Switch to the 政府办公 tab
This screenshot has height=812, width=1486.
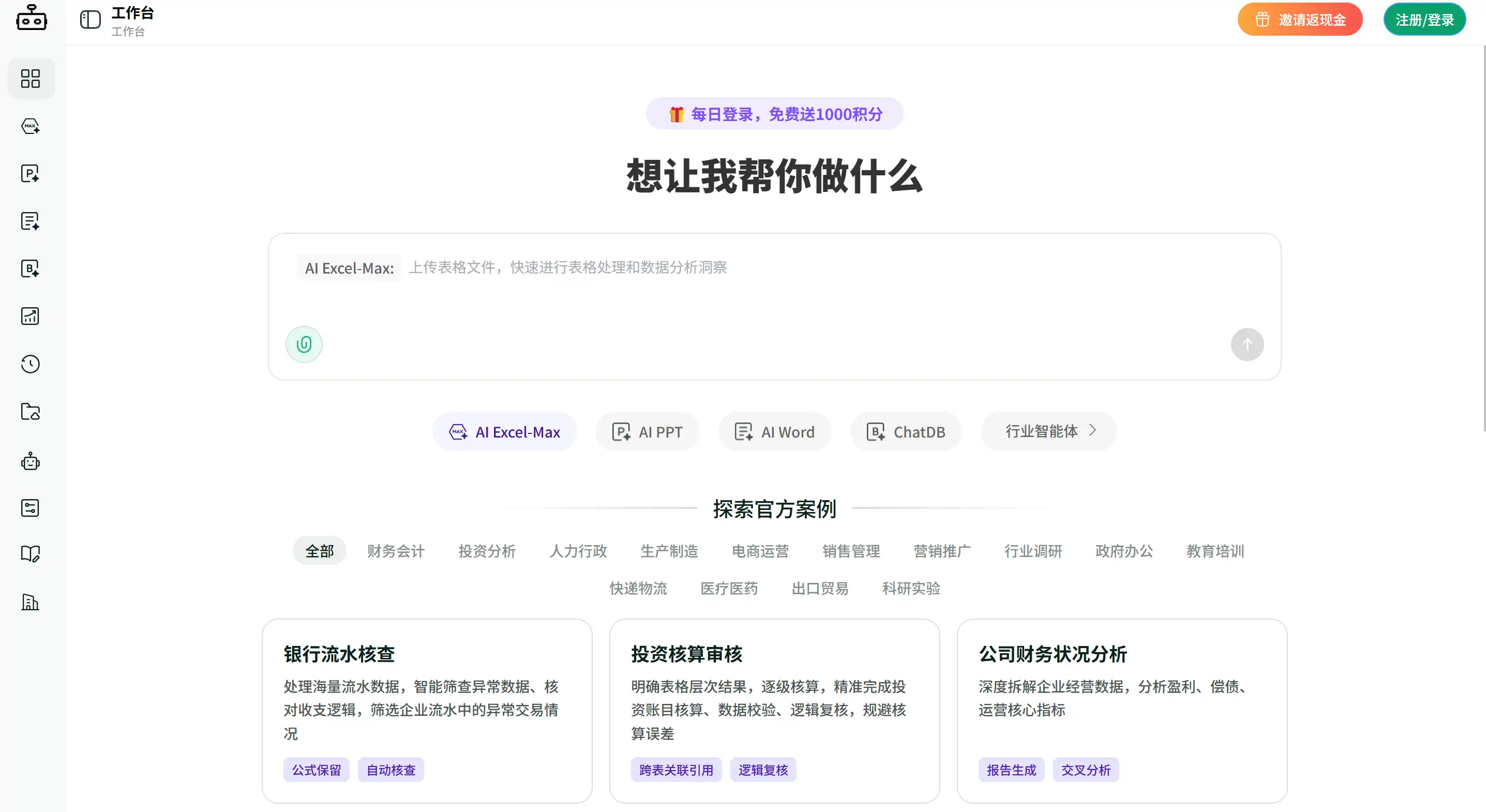1124,551
